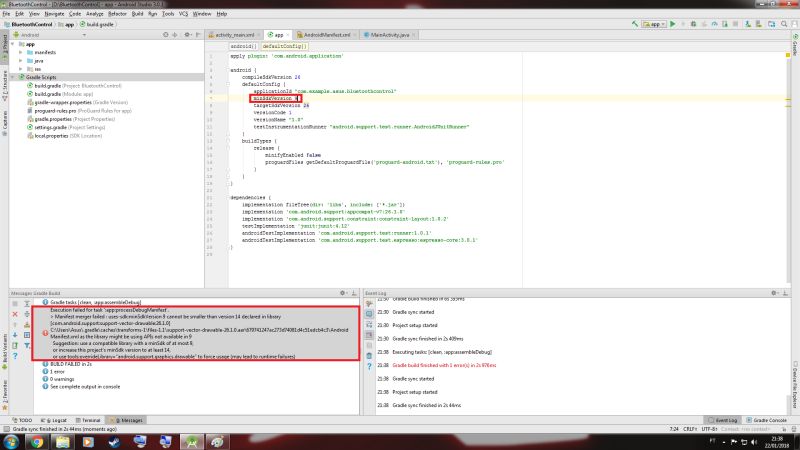This screenshot has height=450, width=800.
Task: Collapse the Gradle Scripts node
Action: (x=13, y=77)
